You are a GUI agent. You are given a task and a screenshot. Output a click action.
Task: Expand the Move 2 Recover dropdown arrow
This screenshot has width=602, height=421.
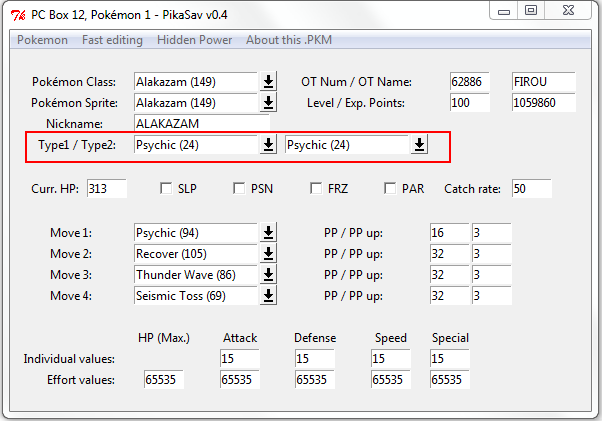point(268,253)
